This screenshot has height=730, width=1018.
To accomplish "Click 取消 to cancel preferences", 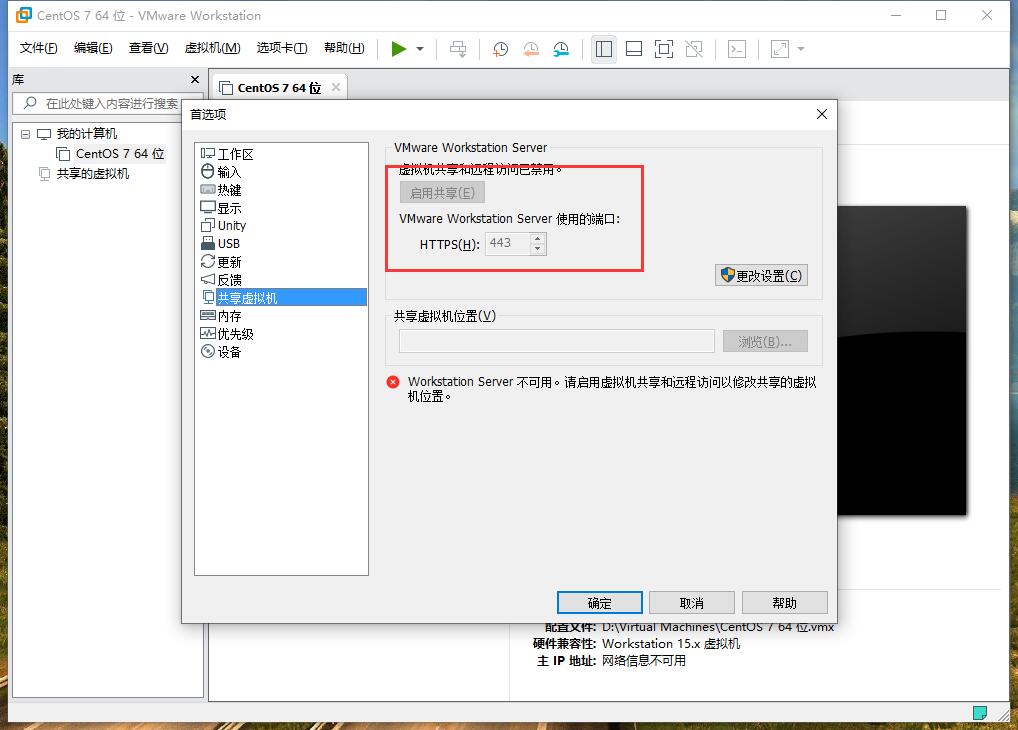I will coord(692,603).
